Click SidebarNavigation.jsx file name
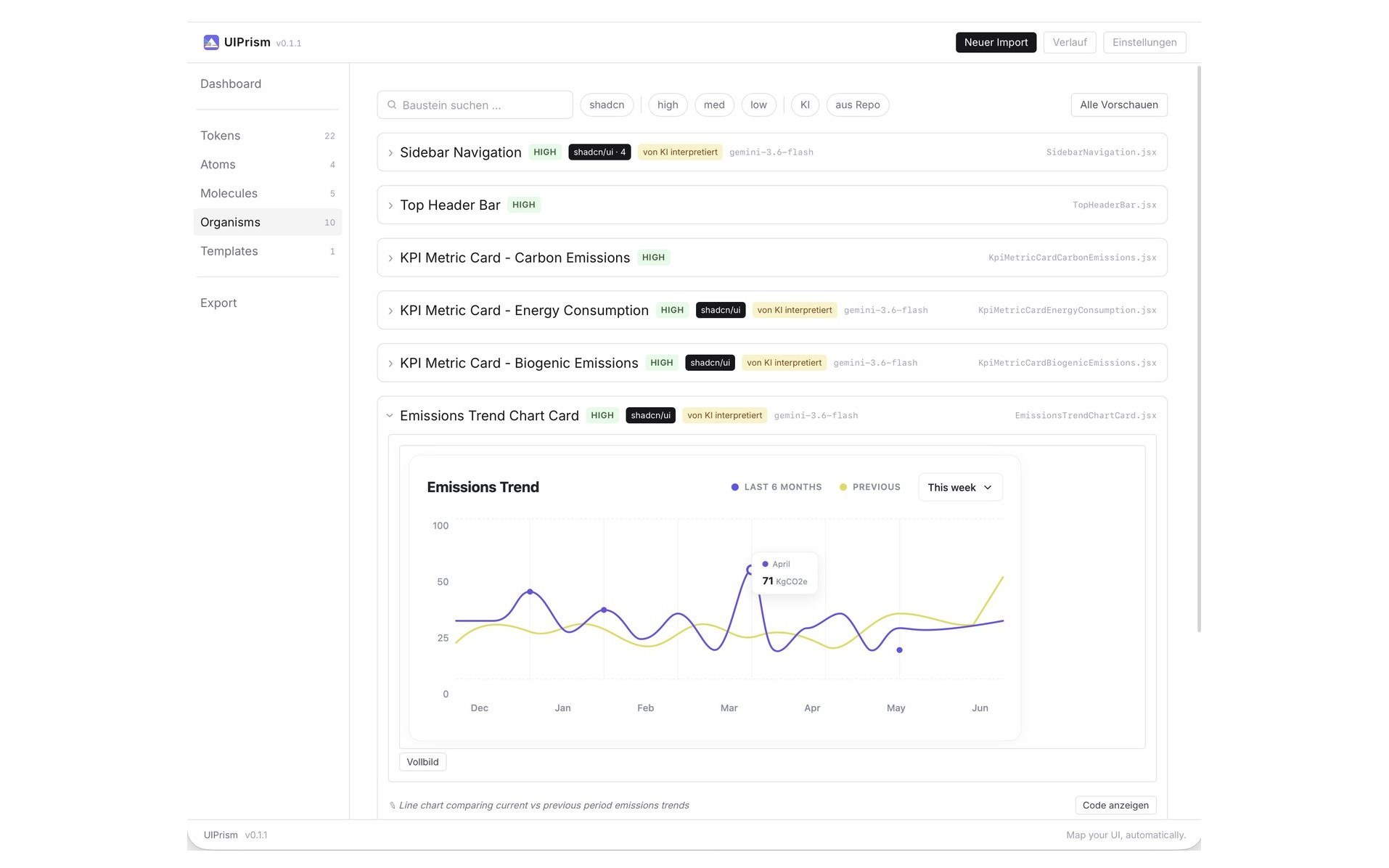Screen dimensions: 1389x868 1101,152
